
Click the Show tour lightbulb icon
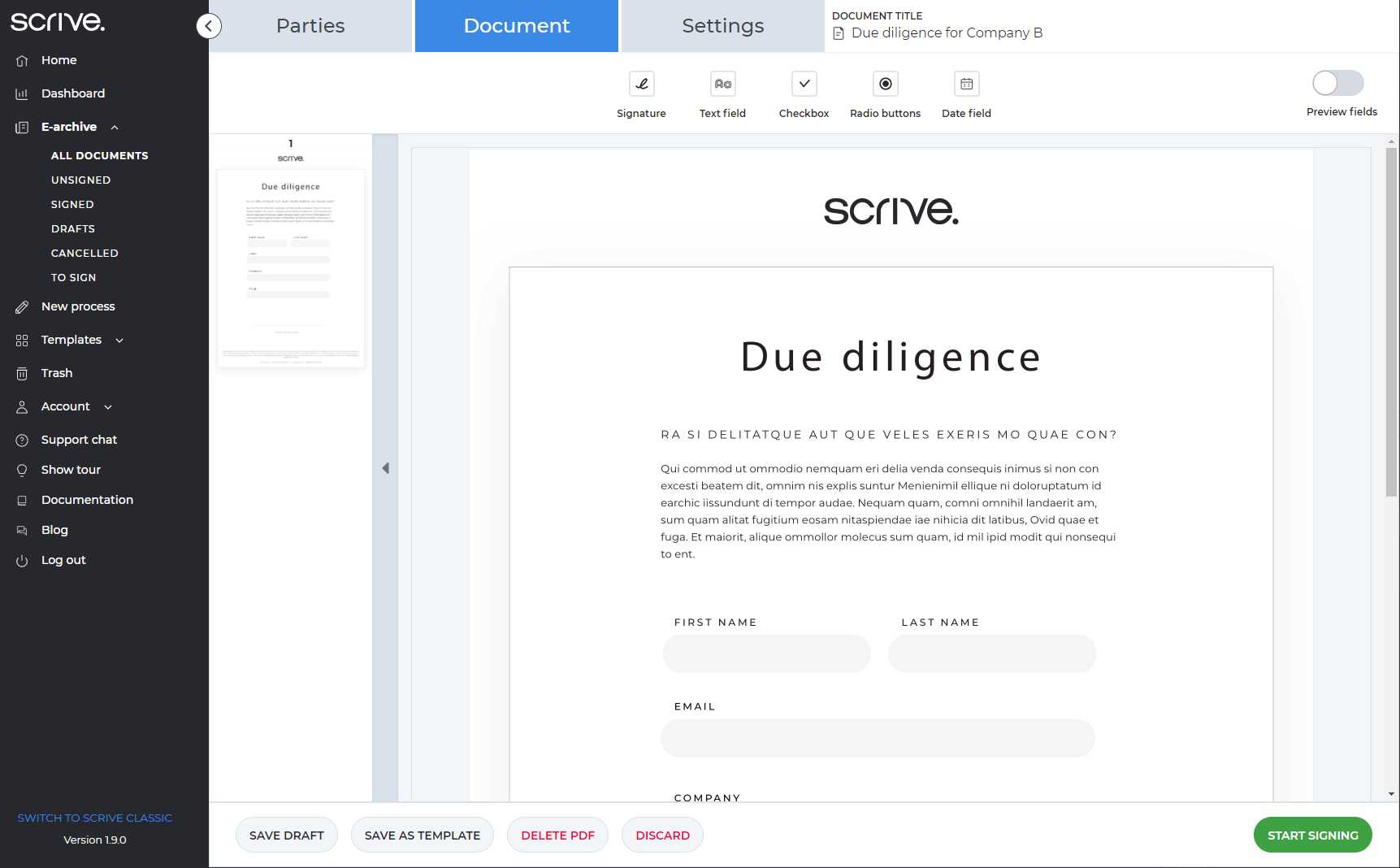pos(22,470)
